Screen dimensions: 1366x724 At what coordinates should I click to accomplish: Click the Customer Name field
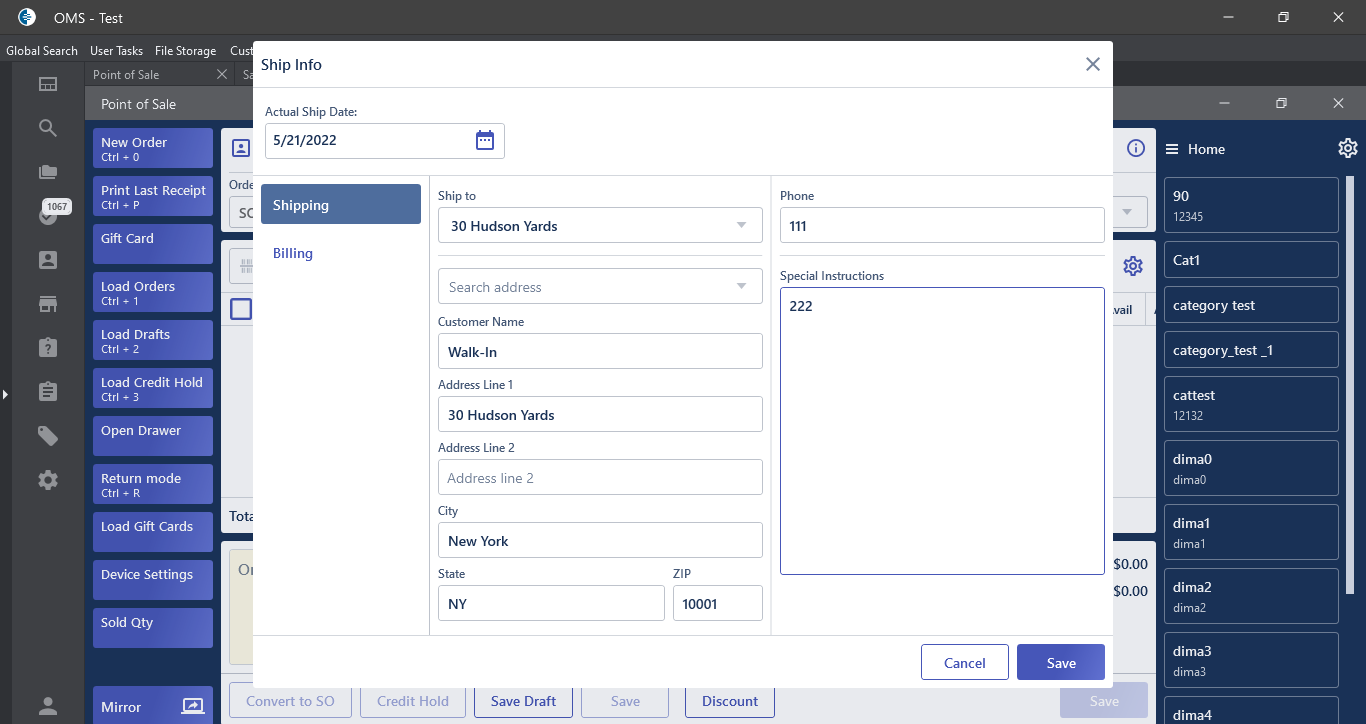pos(600,352)
